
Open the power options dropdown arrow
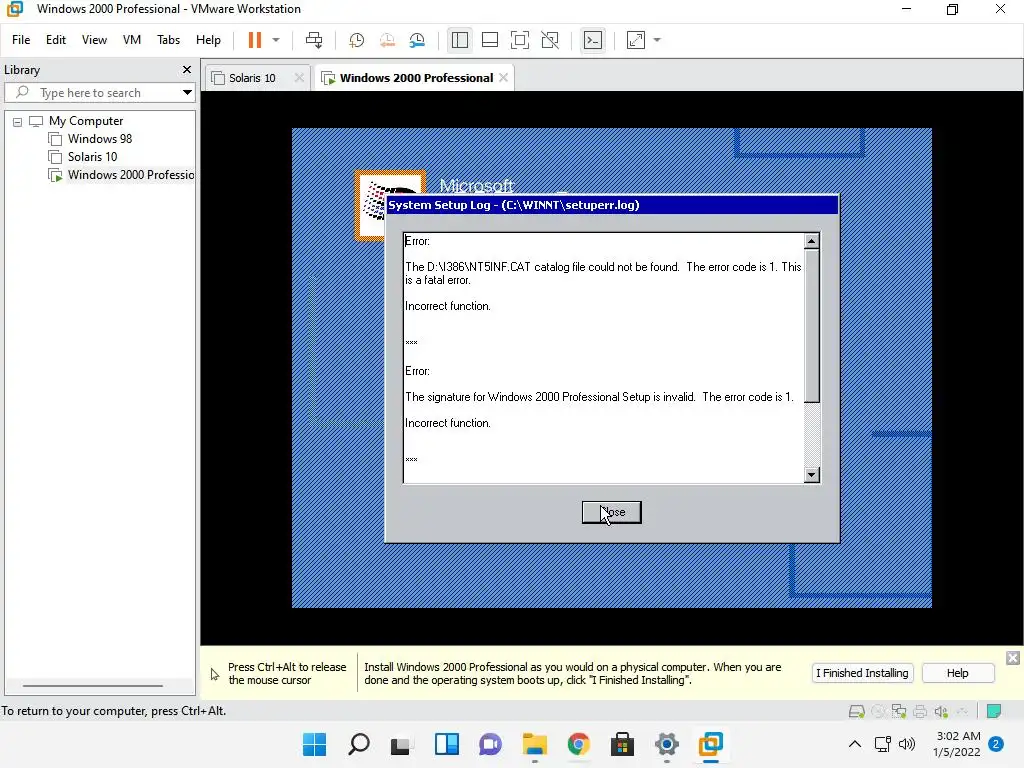[x=276, y=40]
